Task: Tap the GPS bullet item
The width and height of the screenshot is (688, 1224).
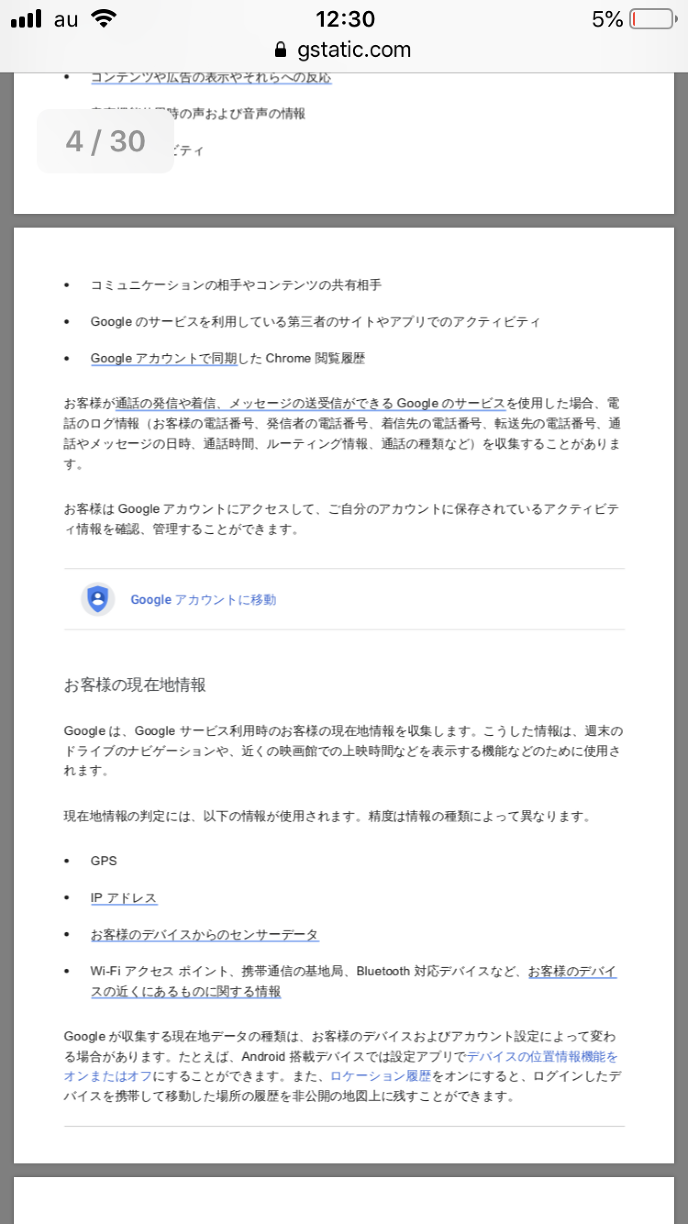Action: coord(104,861)
